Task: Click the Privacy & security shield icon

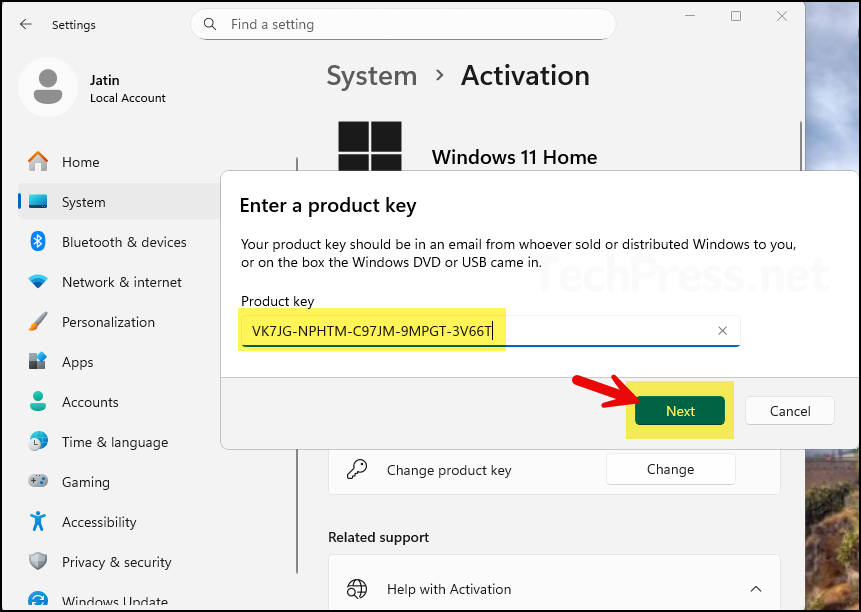Action: click(x=38, y=561)
